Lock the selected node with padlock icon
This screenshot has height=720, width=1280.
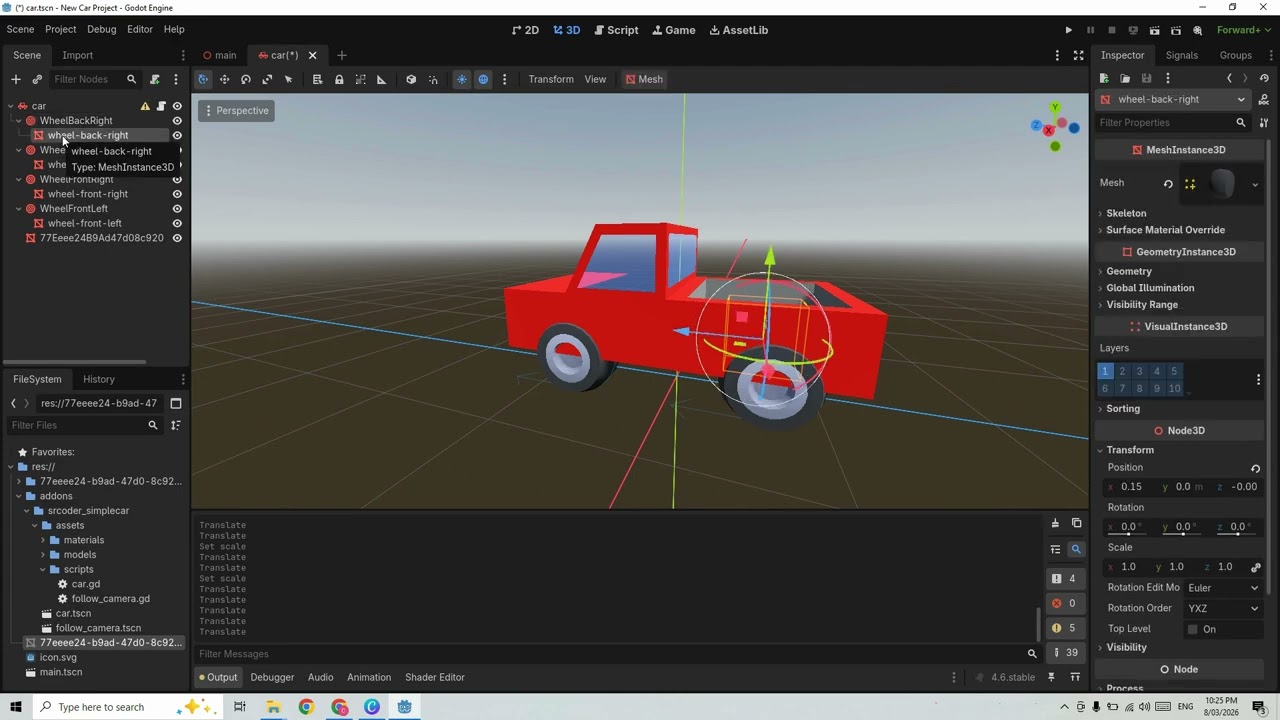pyautogui.click(x=339, y=79)
